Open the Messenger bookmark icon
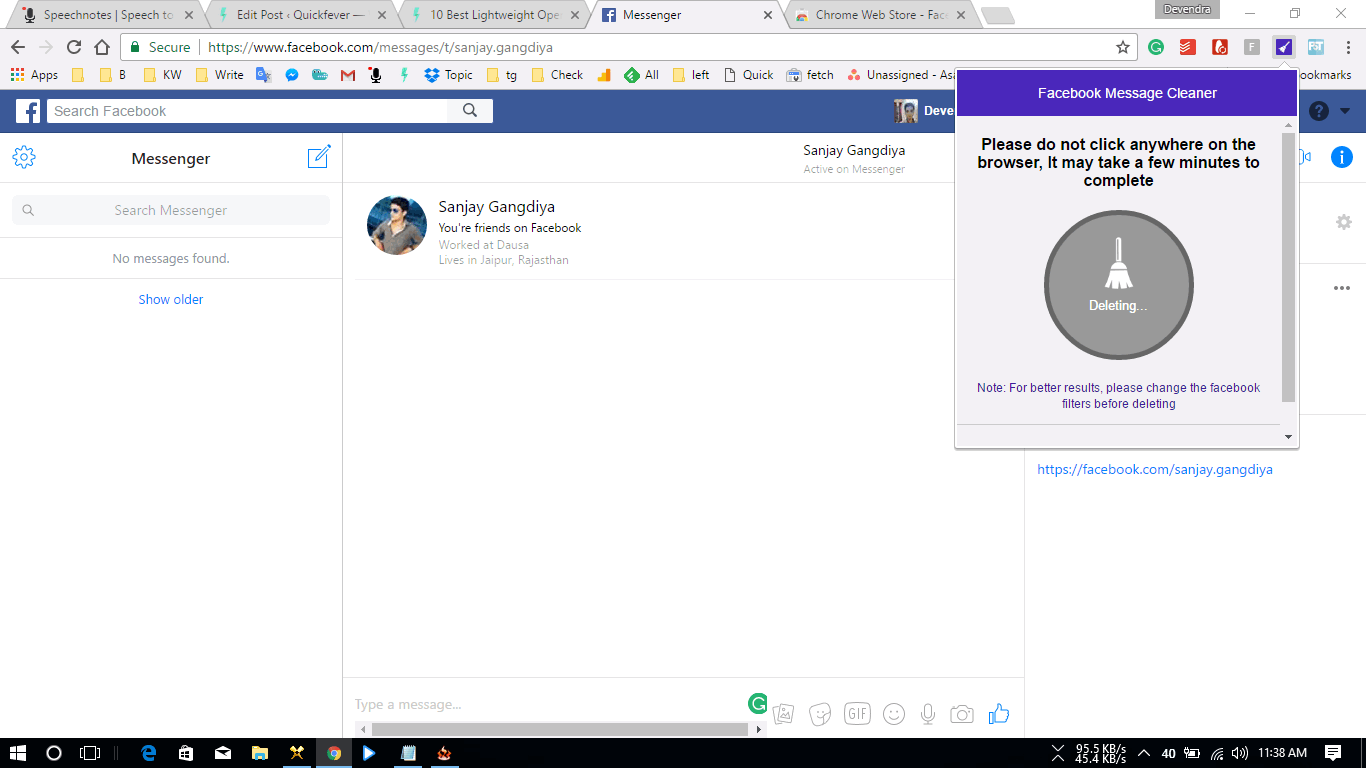This screenshot has height=768, width=1366. pyautogui.click(x=292, y=75)
